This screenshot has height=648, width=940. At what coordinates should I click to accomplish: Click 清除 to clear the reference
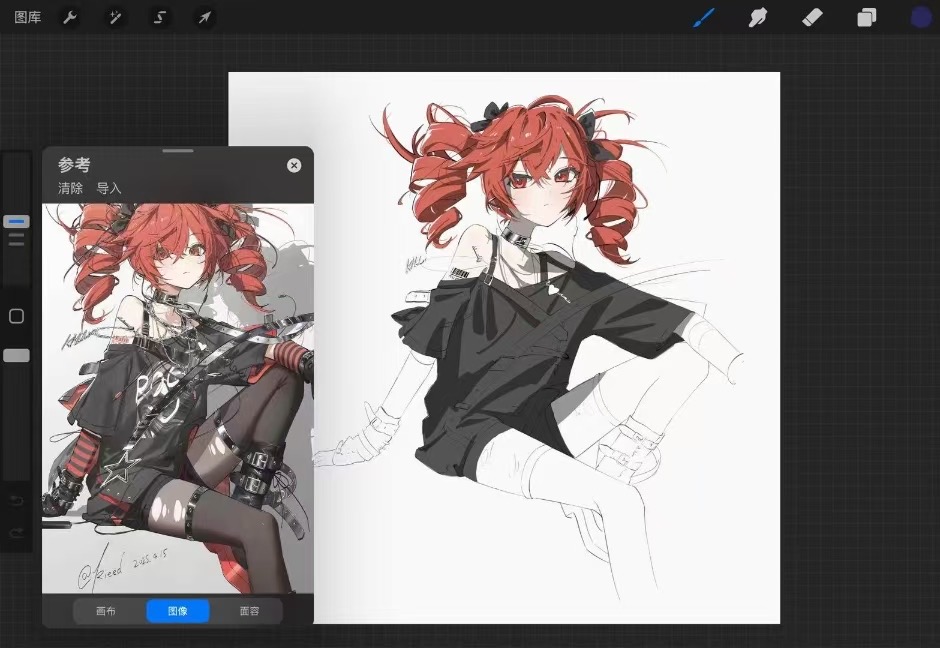[x=70, y=188]
